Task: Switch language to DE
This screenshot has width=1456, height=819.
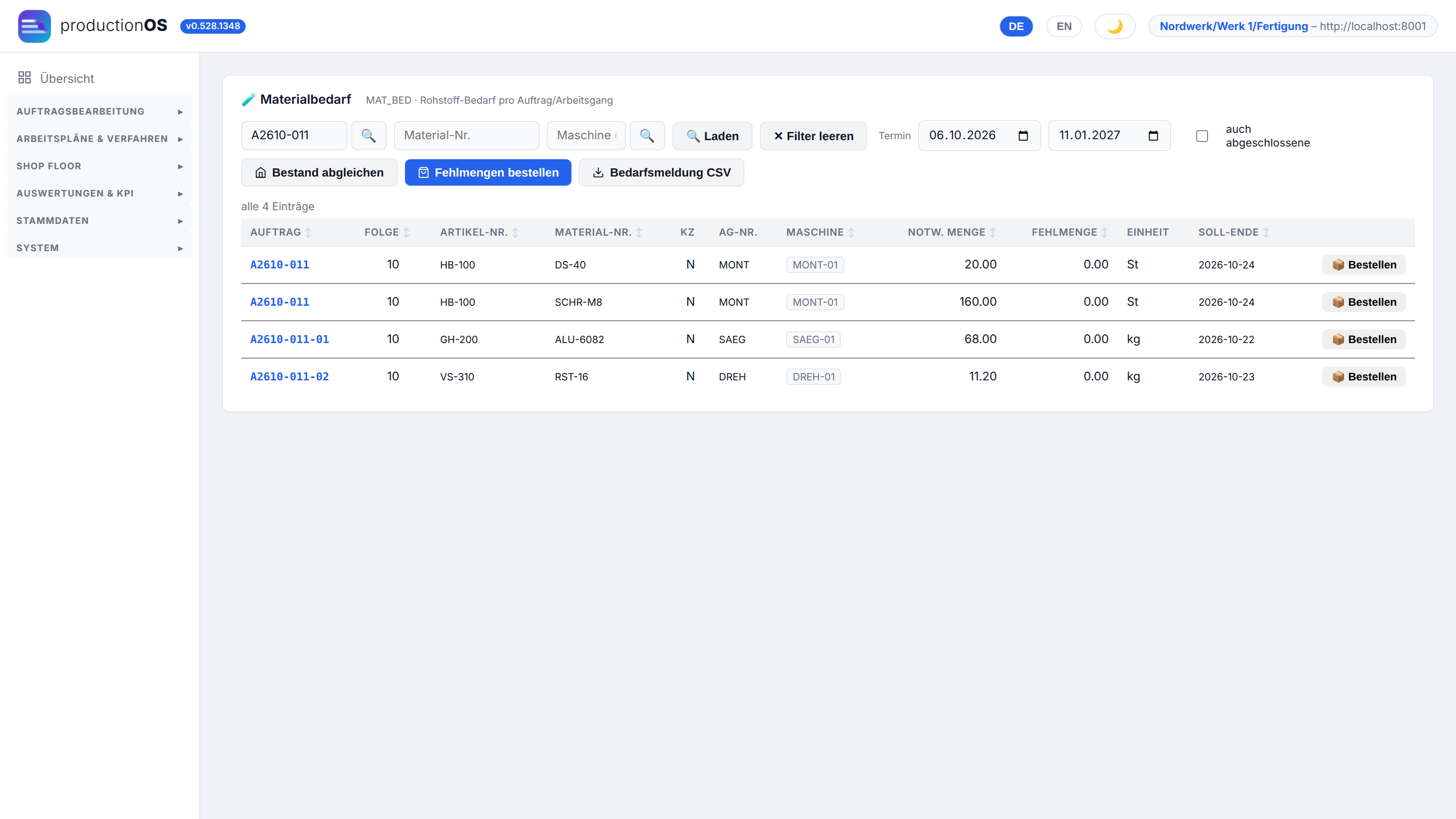Action: (1016, 26)
